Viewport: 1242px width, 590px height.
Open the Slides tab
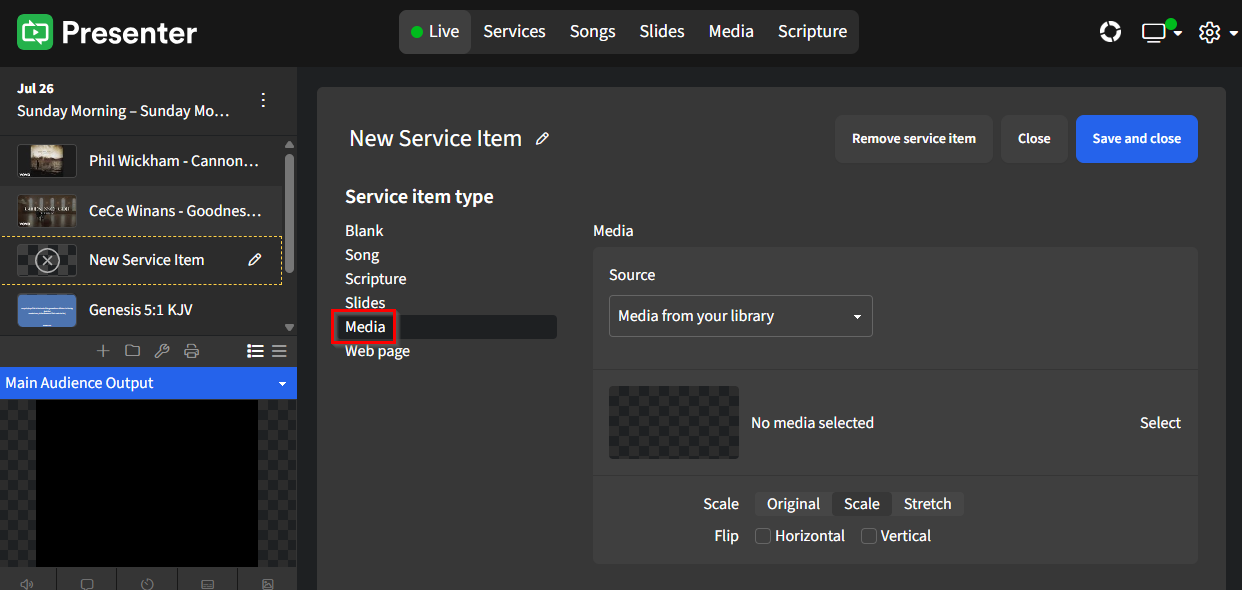coord(662,32)
